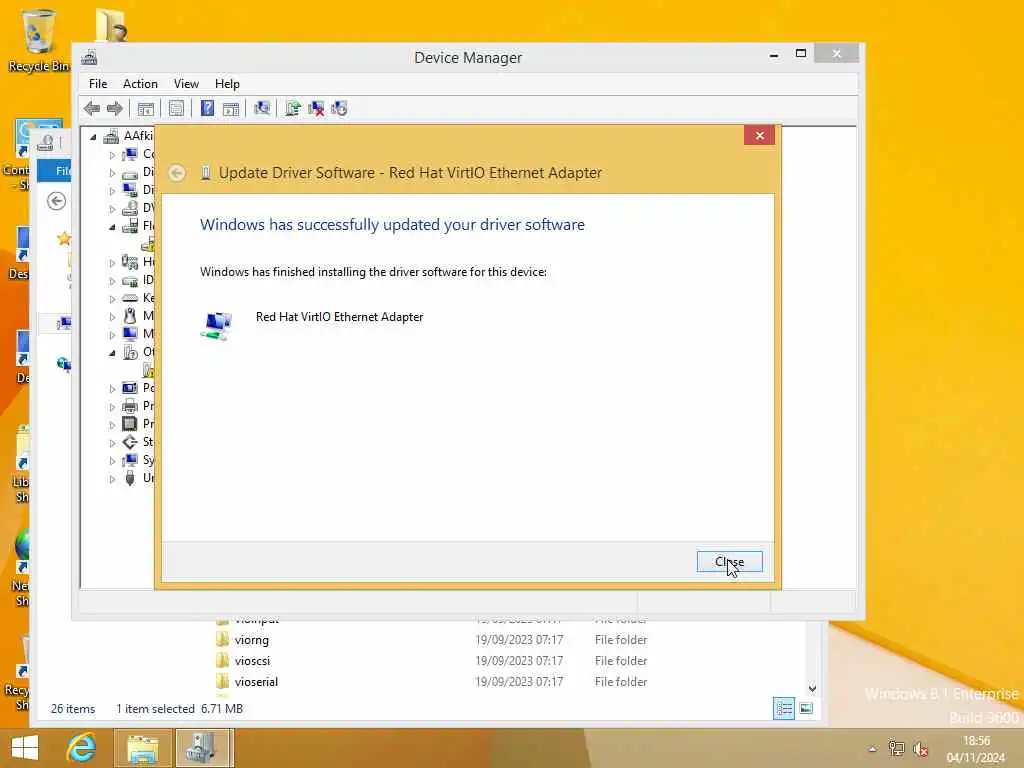
Task: Click dialog back arrow beside Update Driver title
Action: click(x=177, y=173)
